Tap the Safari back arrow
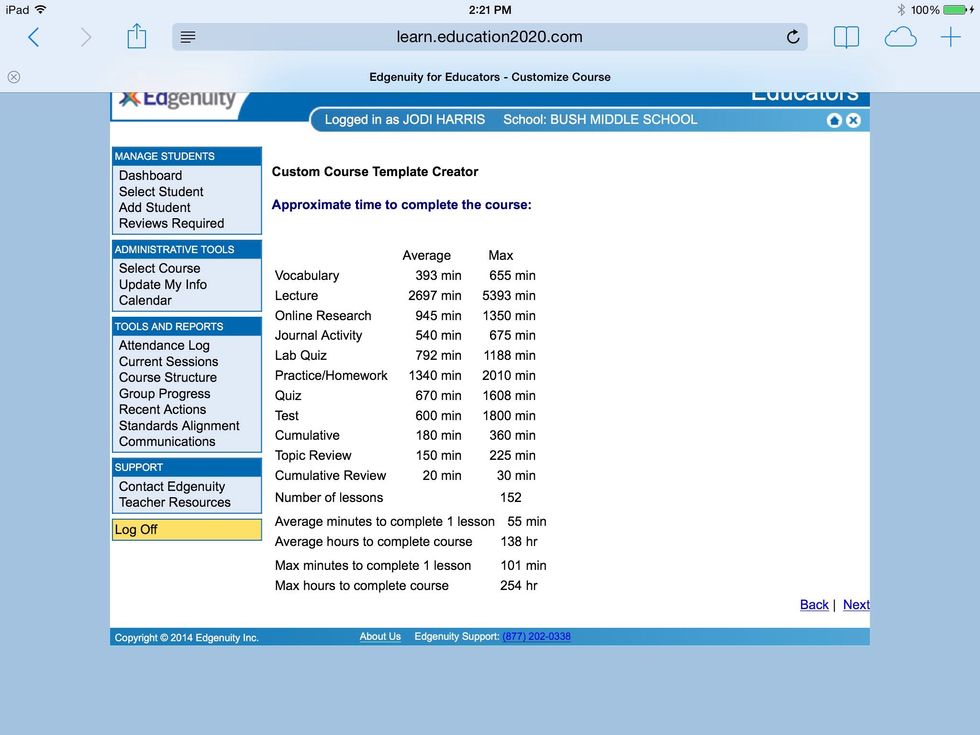The height and width of the screenshot is (735, 980). click(x=33, y=38)
